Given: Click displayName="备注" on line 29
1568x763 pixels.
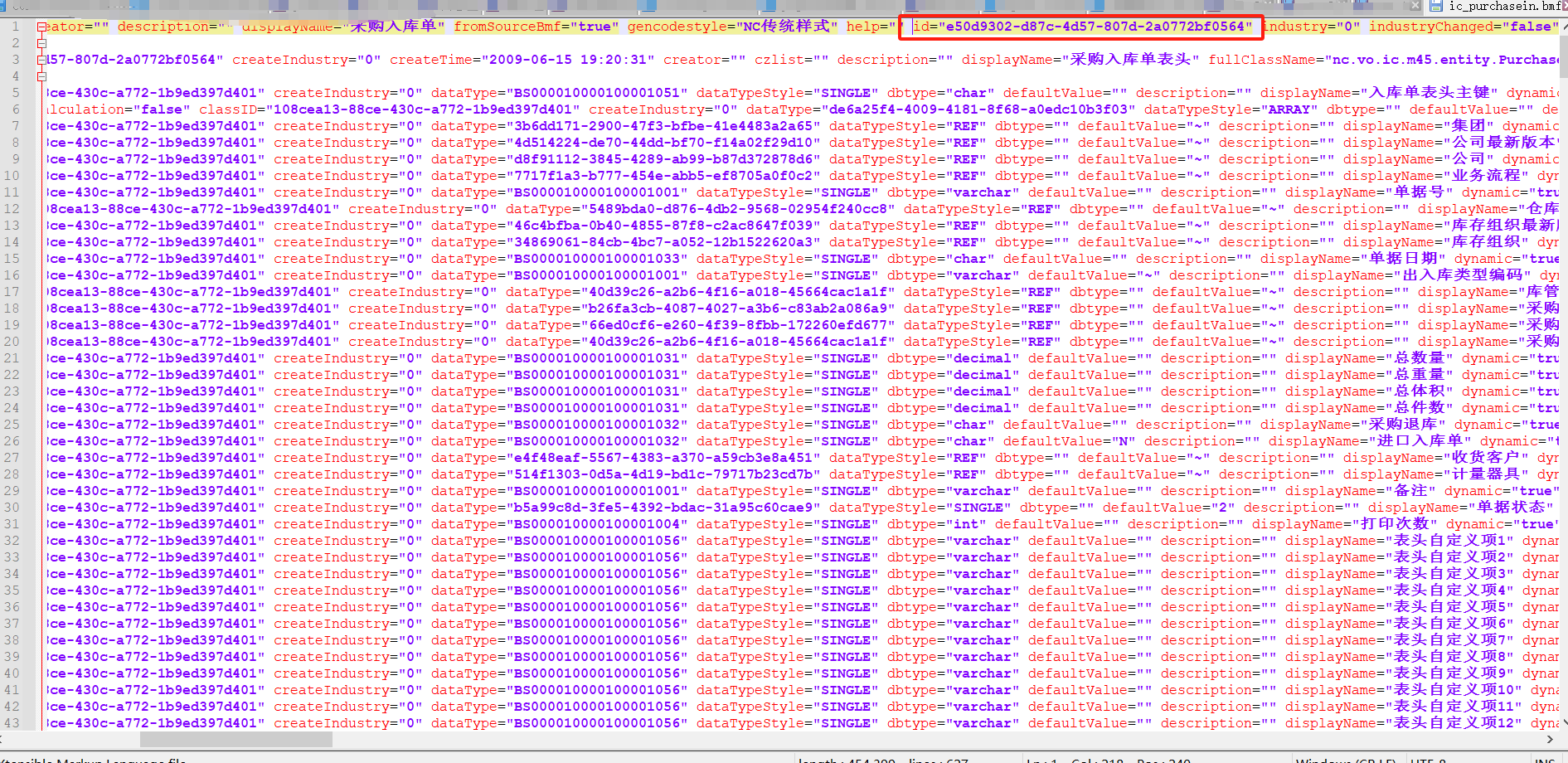Looking at the screenshot, I should (x=1361, y=491).
